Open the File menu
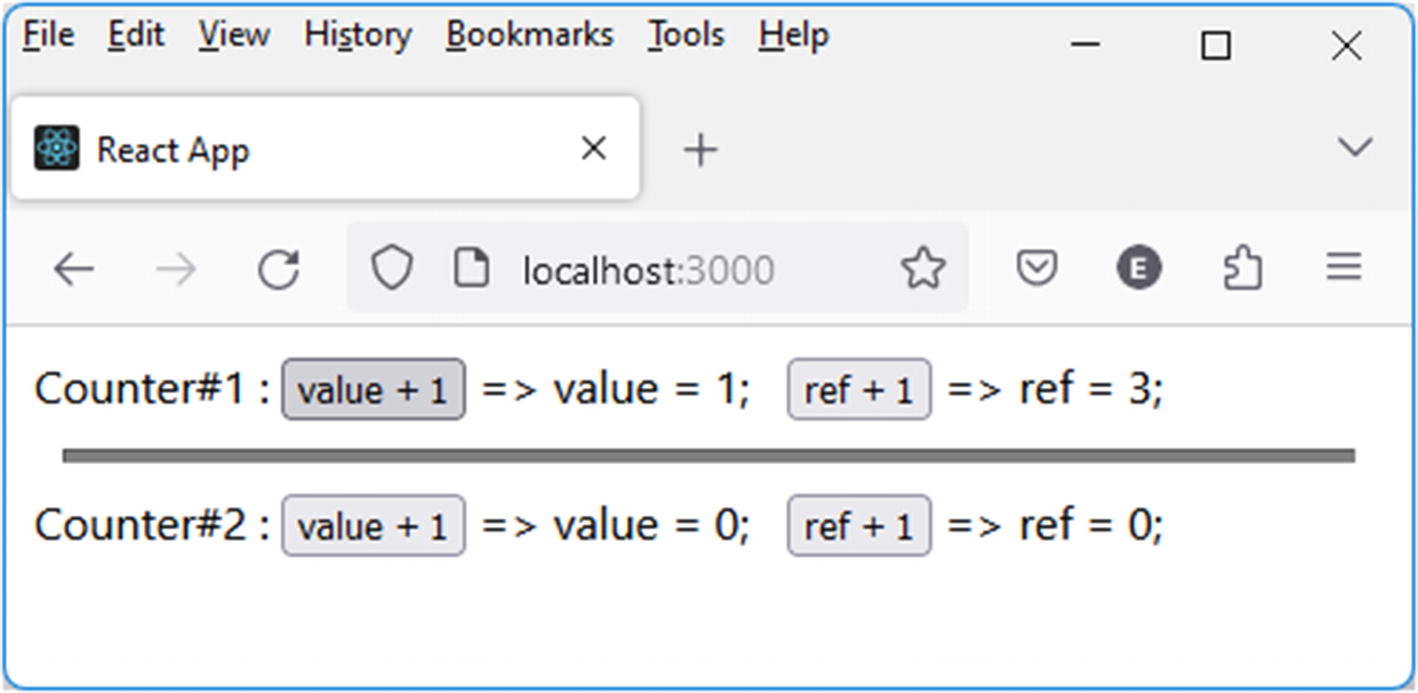Screen dimensions: 1418x693 [49, 35]
